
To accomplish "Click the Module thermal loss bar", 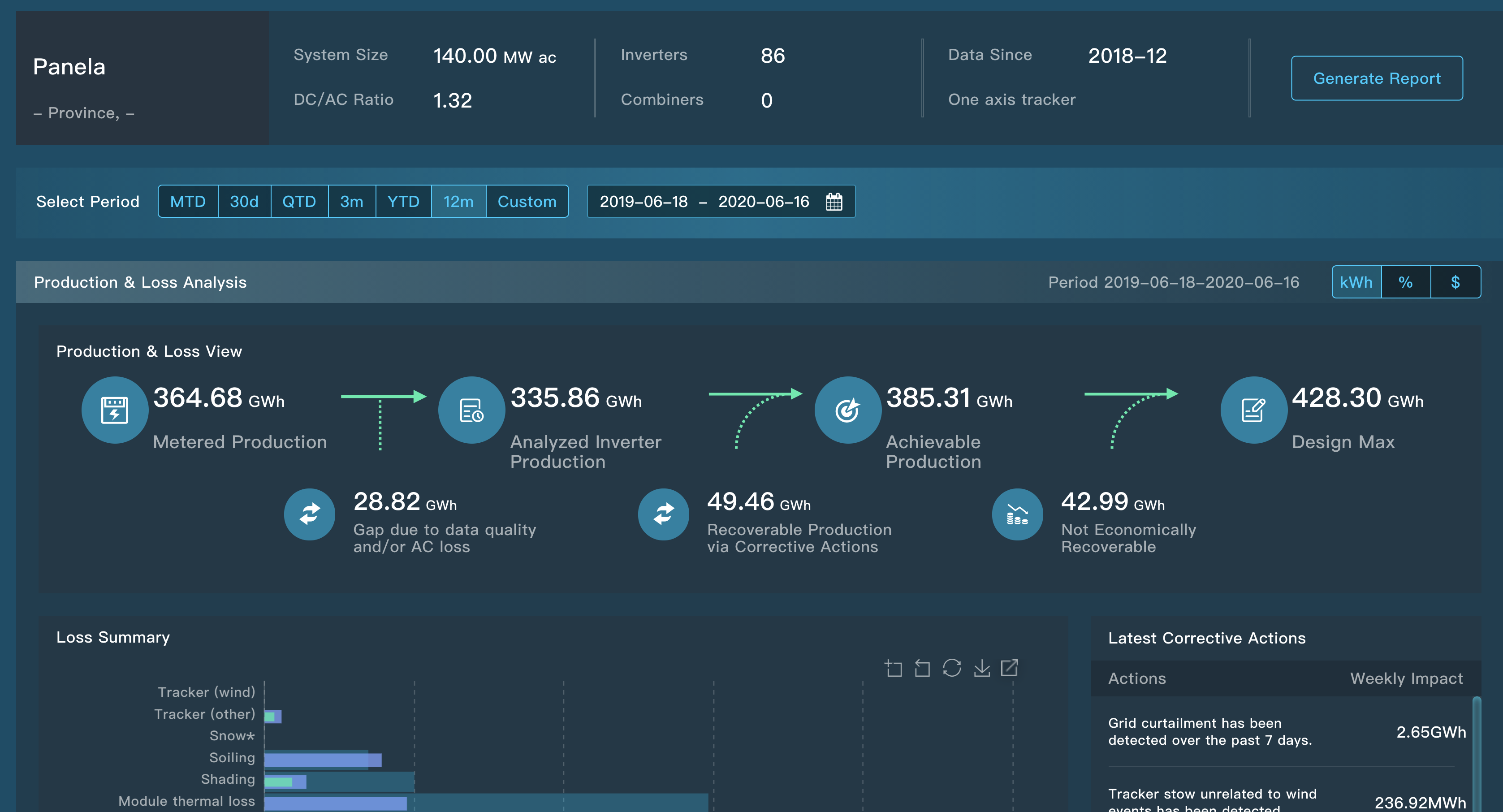I will [x=336, y=803].
